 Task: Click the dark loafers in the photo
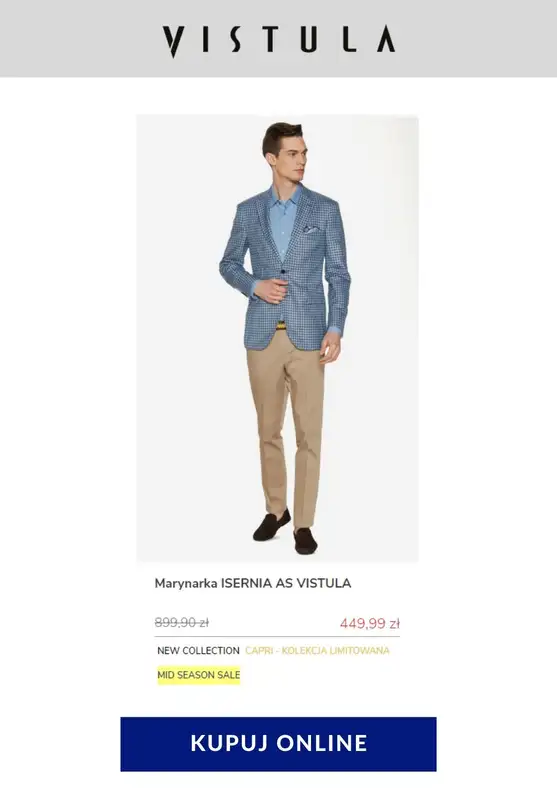click(286, 533)
